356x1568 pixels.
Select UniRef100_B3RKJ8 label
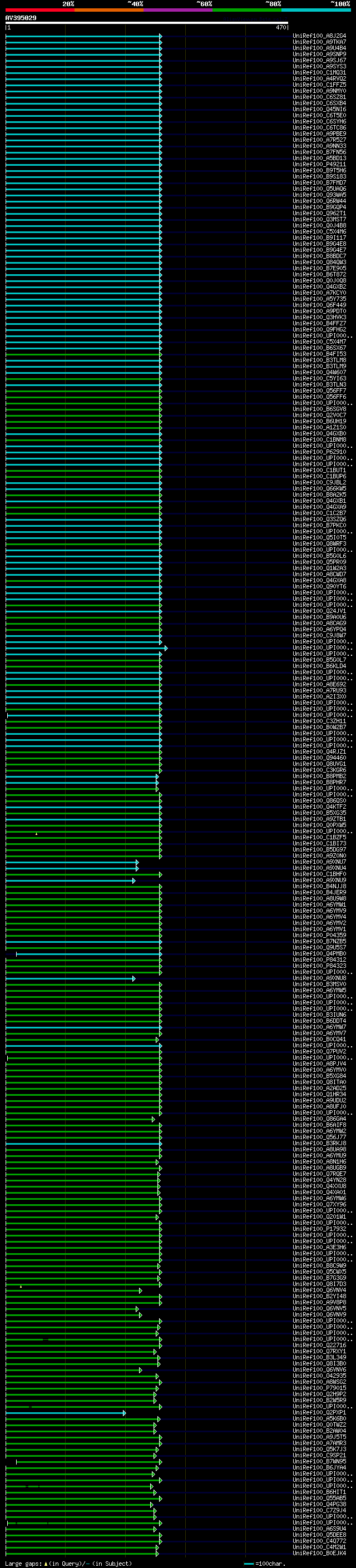point(319,1143)
